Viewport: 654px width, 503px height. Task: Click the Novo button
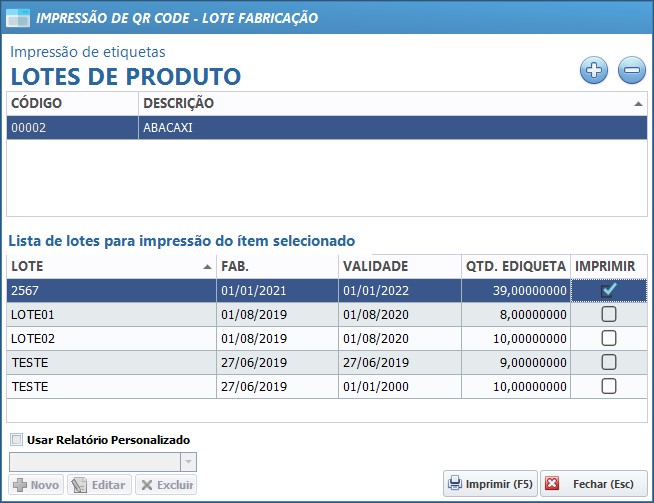(x=36, y=485)
